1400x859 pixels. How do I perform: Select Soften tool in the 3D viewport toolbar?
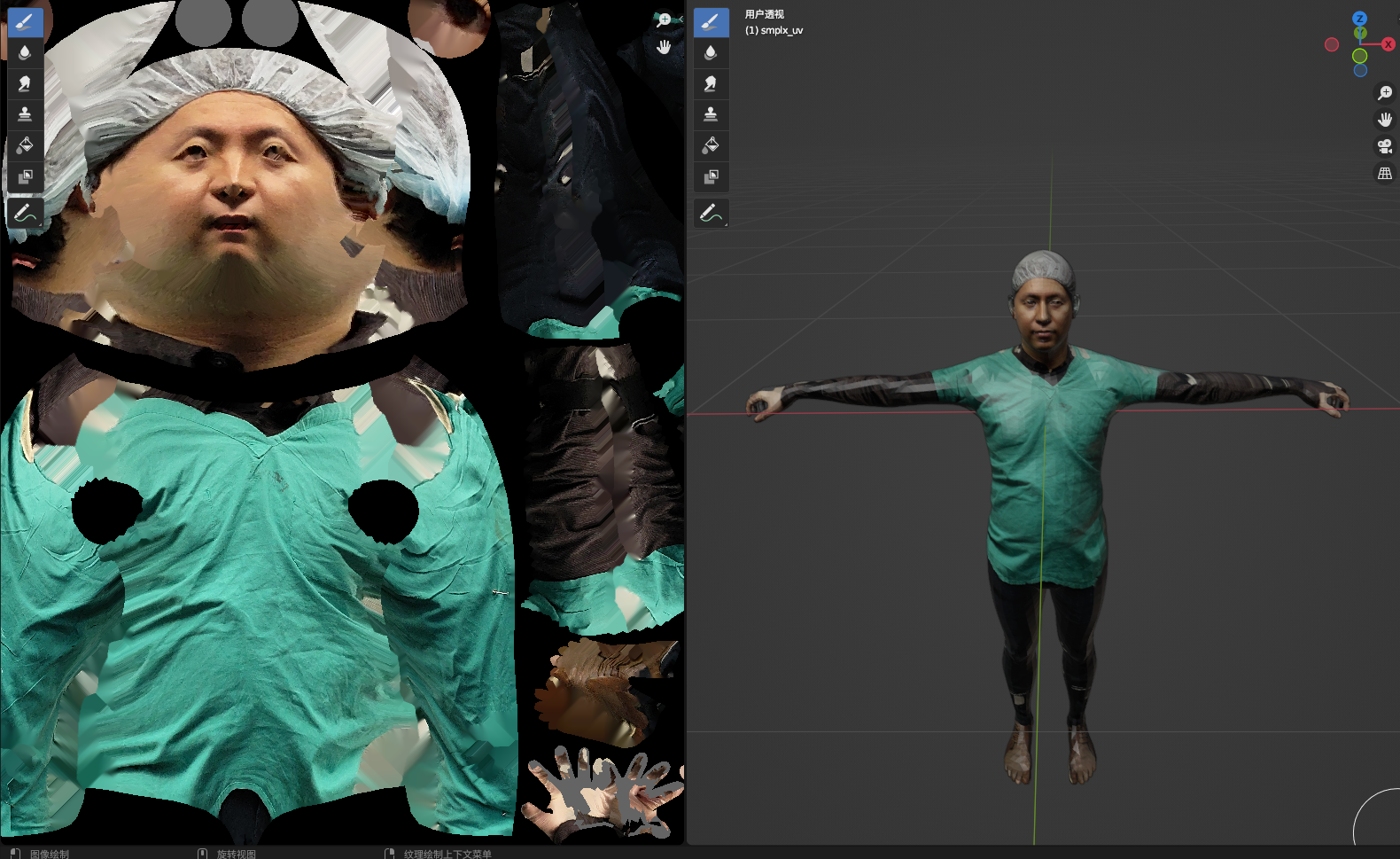pos(711,53)
